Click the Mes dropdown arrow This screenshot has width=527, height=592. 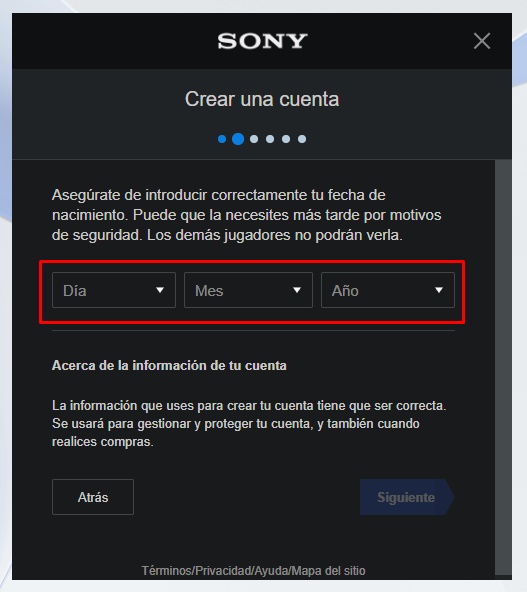click(x=297, y=290)
